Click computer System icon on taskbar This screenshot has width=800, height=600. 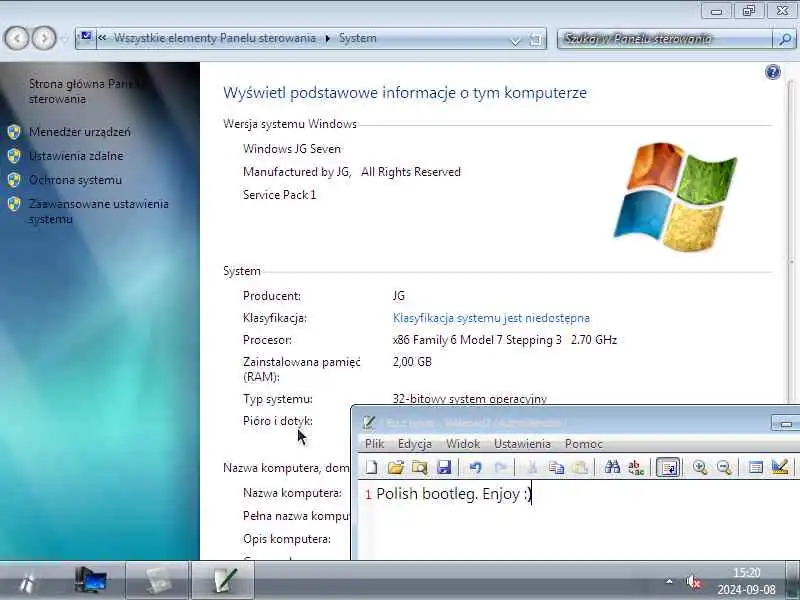91,581
